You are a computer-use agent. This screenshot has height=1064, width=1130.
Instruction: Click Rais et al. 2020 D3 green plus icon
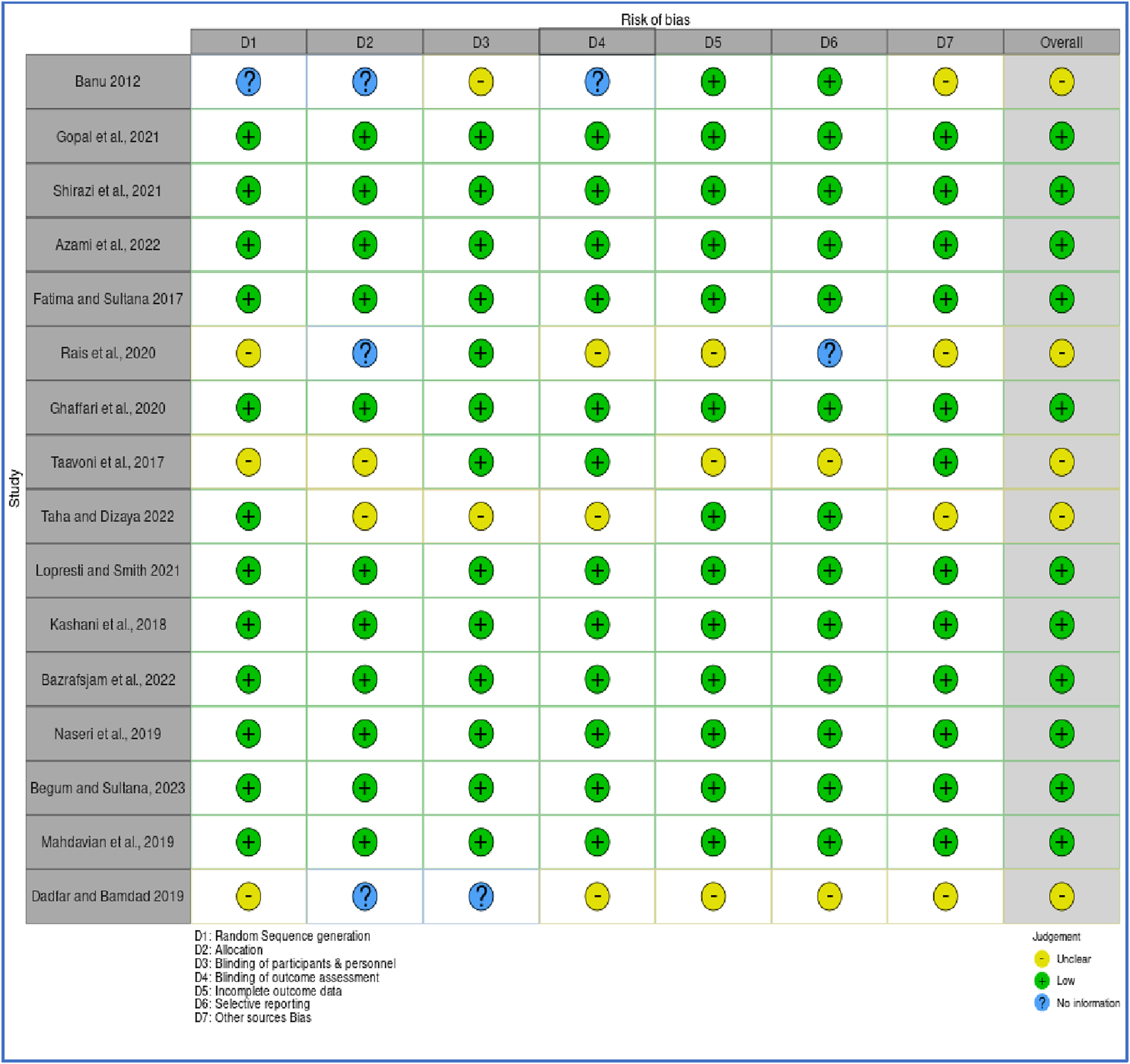pos(480,353)
